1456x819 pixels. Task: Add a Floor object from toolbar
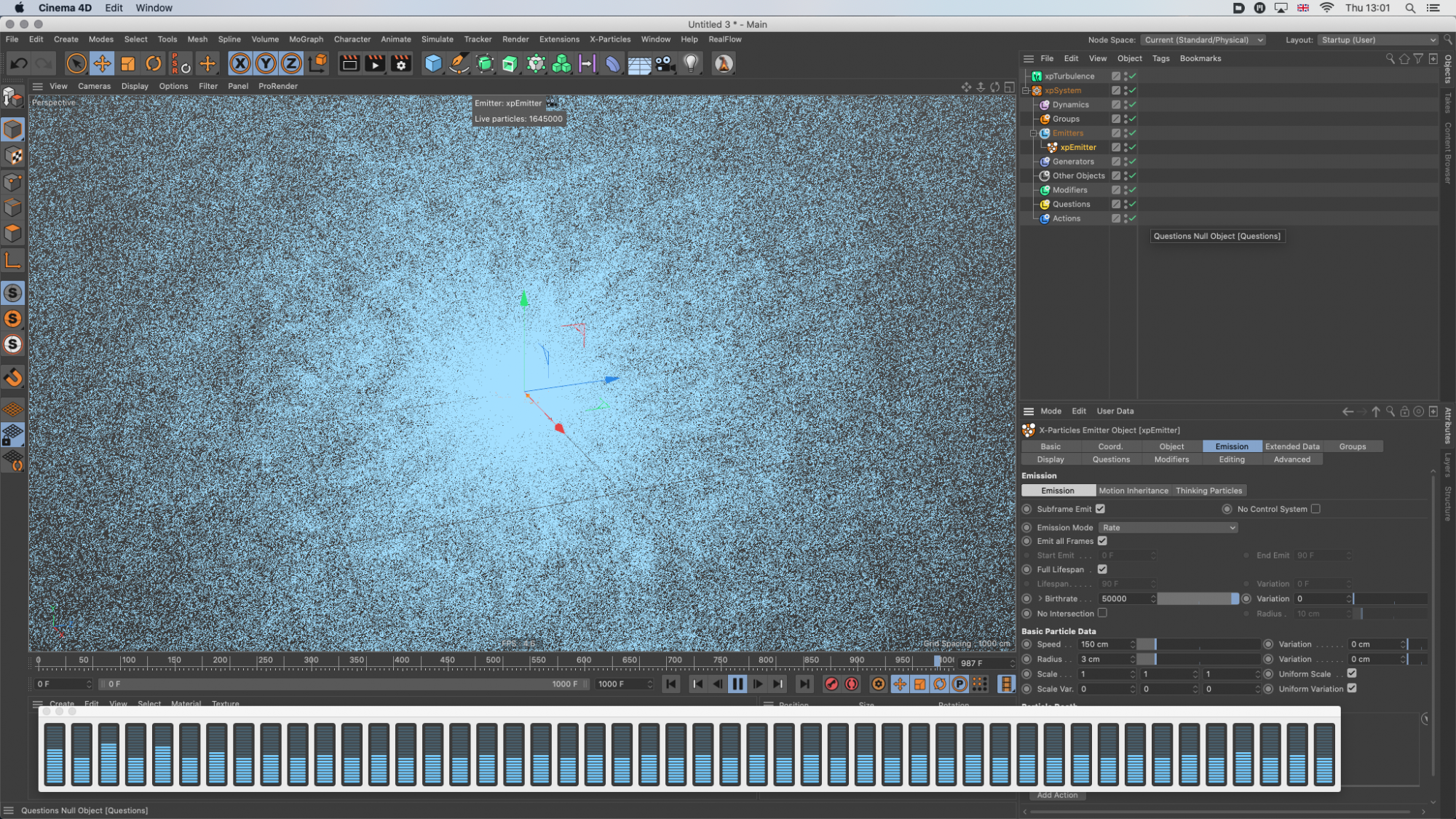tap(639, 64)
